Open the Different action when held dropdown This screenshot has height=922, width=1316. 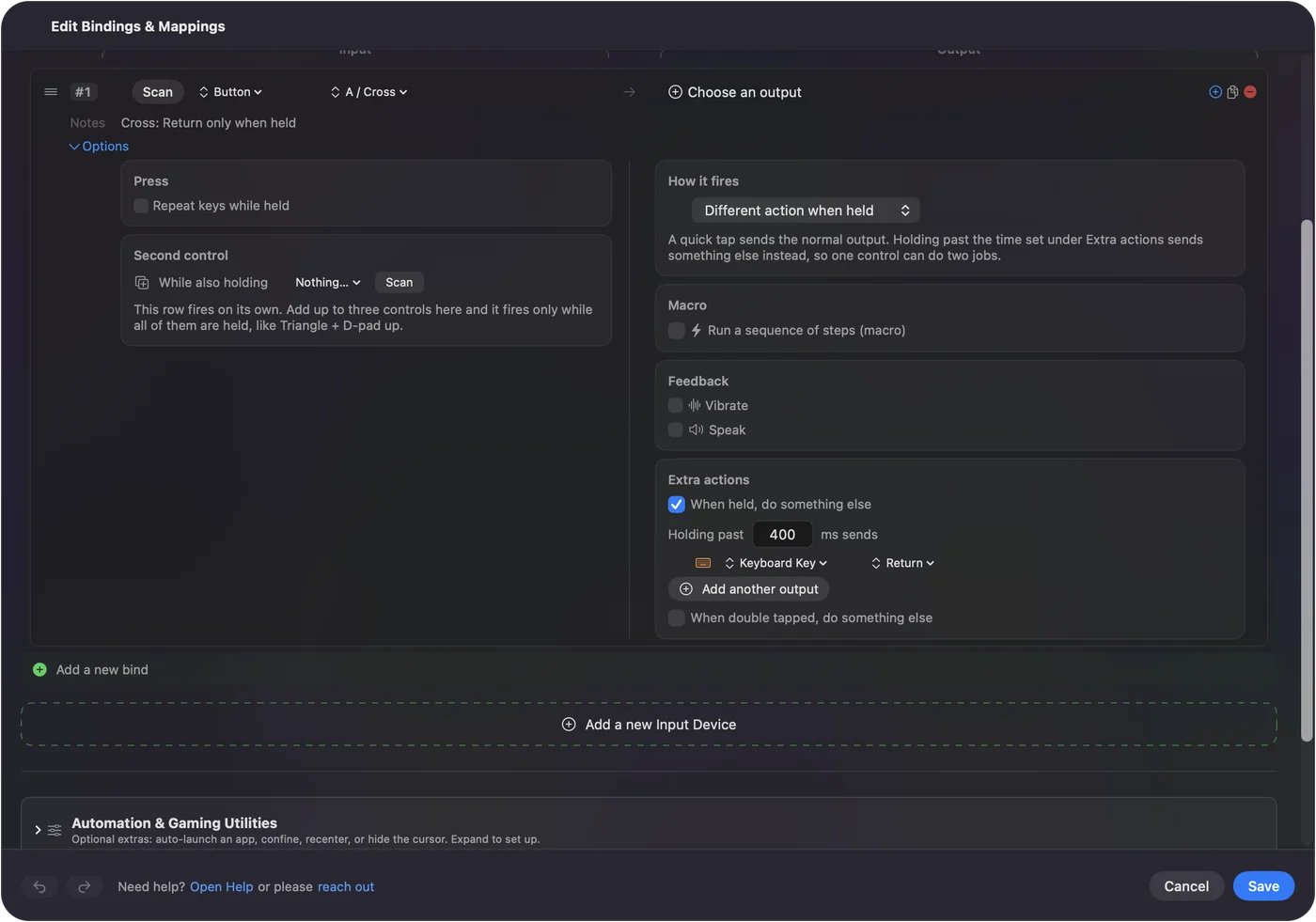pos(806,211)
